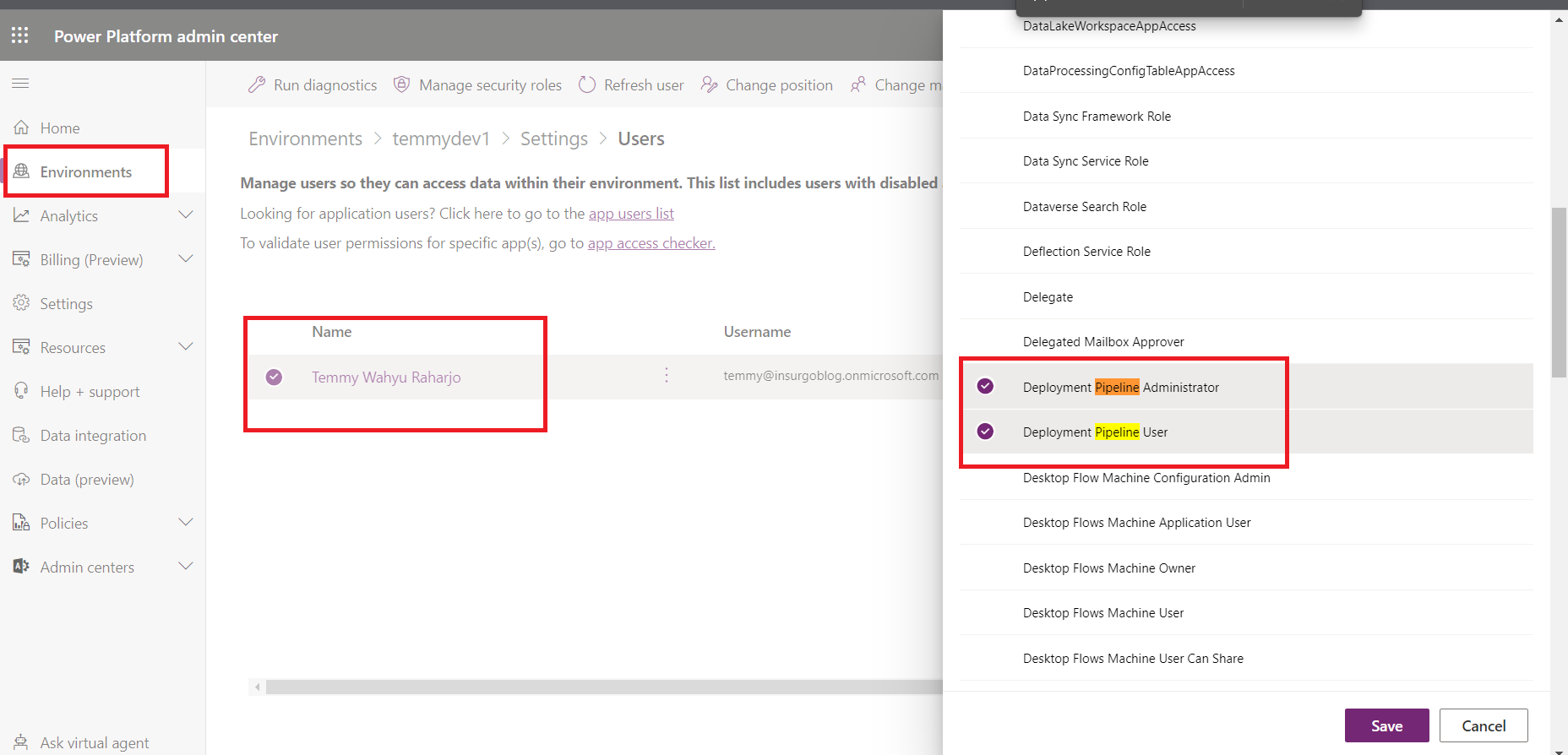Click the Admin centers icon
This screenshot has height=755, width=1568.
pos(21,567)
